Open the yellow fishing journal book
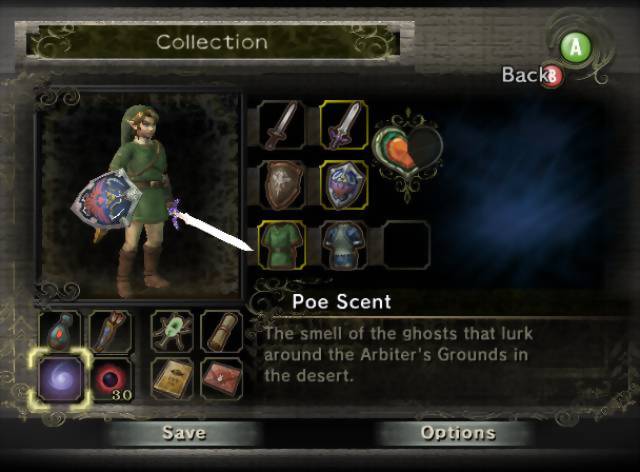This screenshot has height=472, width=640. pos(172,378)
